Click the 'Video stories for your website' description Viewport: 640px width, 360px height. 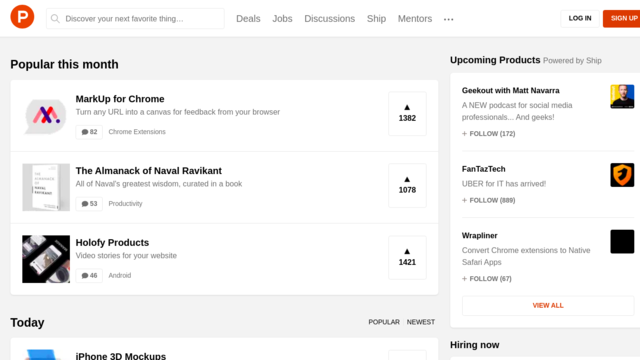(126, 256)
